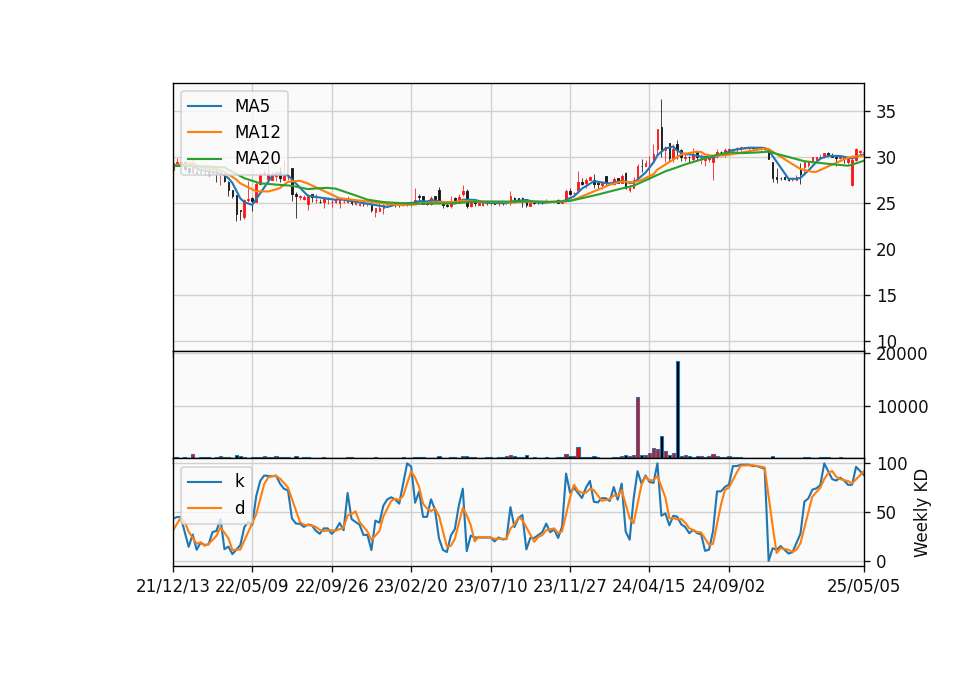Click the price axis tick 25

pos(886,204)
